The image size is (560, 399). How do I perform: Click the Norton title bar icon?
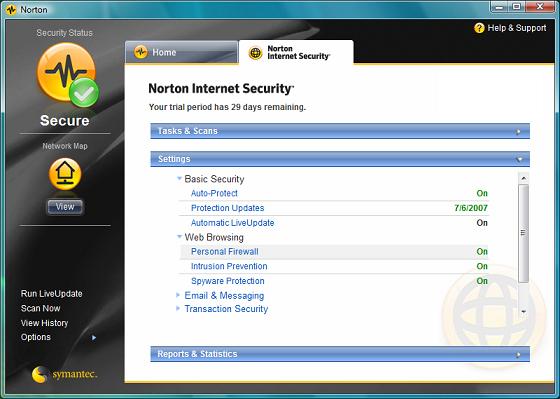point(11,10)
